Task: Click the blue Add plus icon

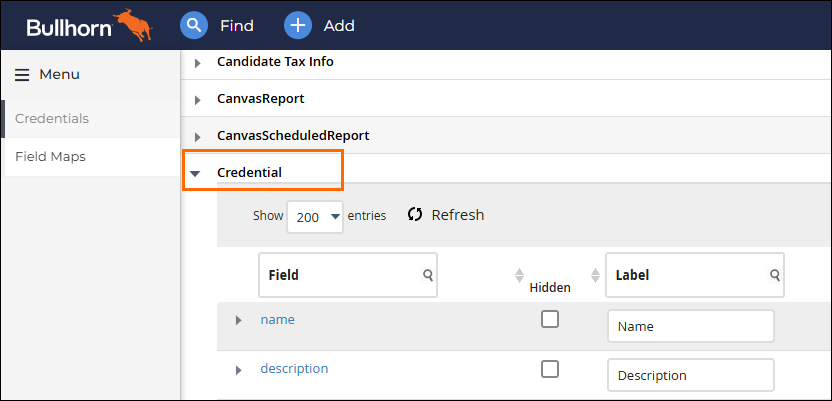Action: [x=298, y=25]
